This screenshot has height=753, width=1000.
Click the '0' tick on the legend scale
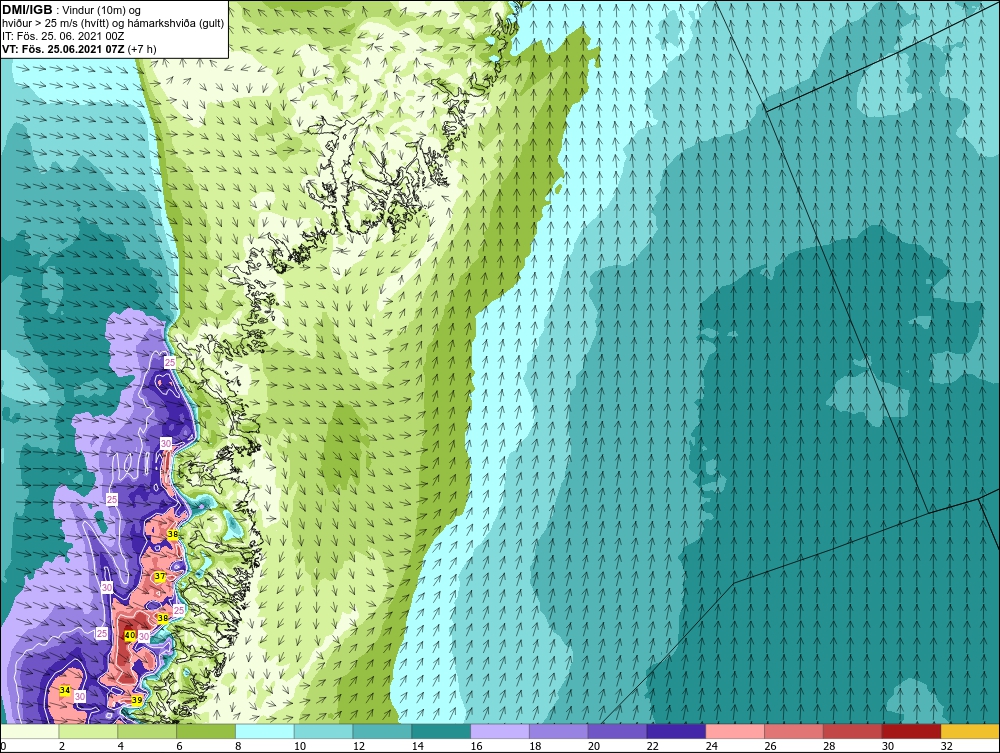point(3,746)
